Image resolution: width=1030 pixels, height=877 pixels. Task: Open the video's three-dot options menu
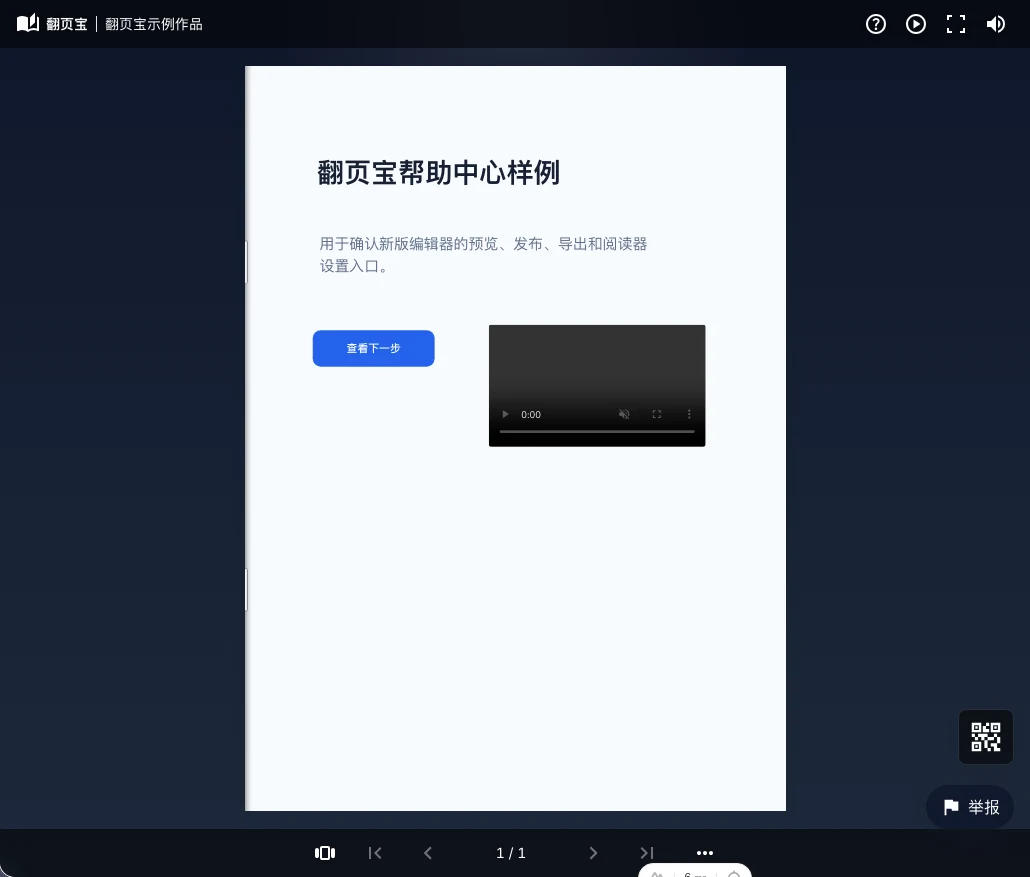[x=689, y=414]
